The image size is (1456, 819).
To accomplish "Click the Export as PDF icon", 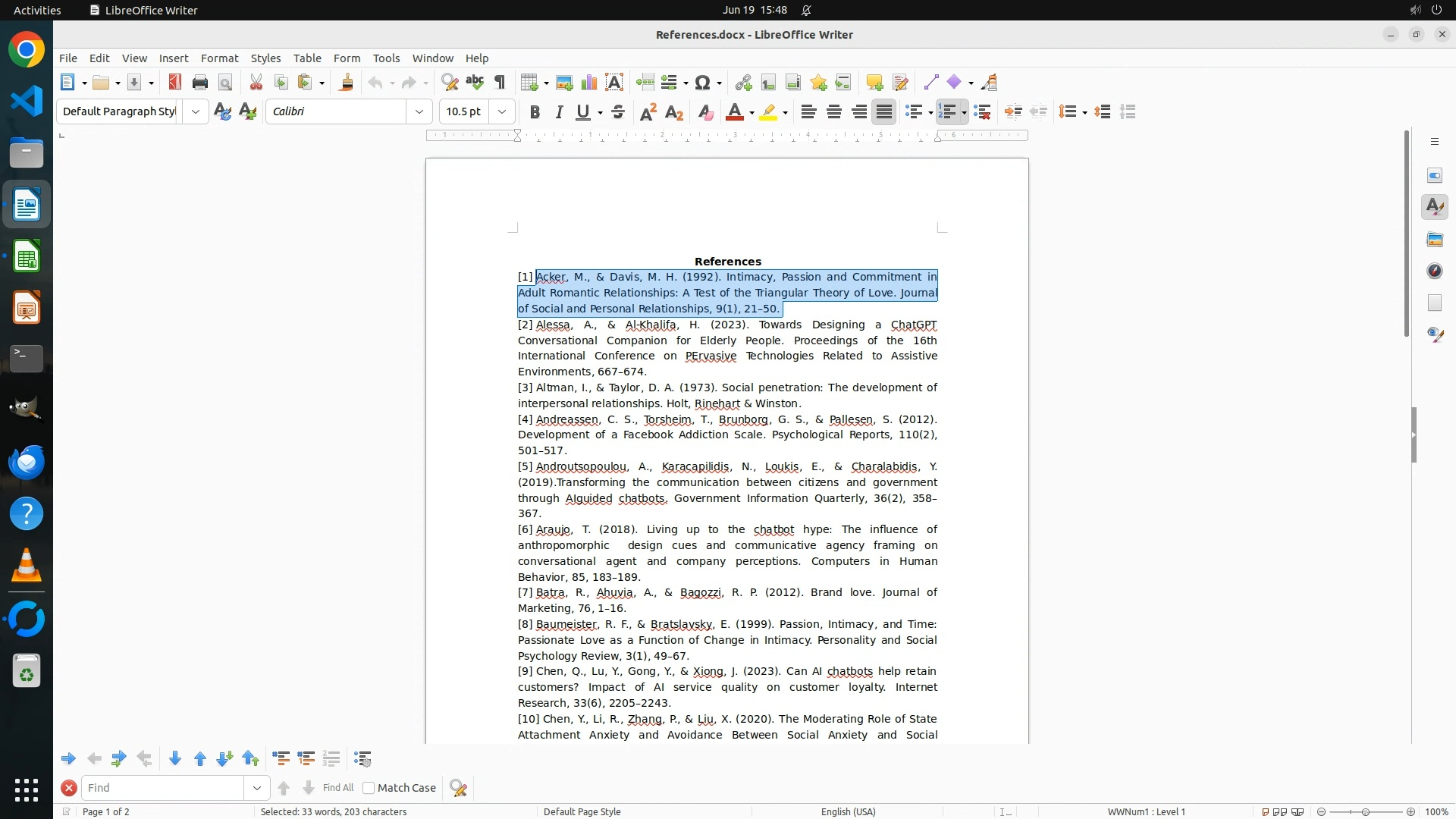I will coord(175,83).
